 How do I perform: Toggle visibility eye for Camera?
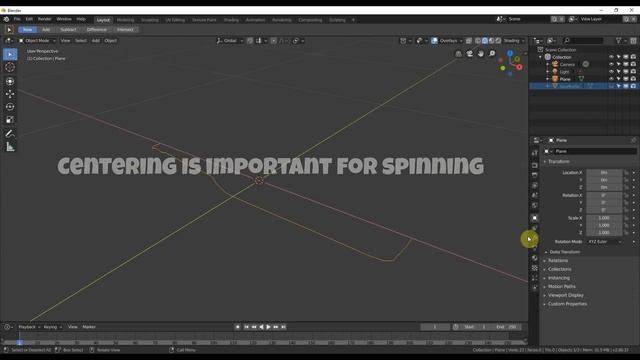611,64
